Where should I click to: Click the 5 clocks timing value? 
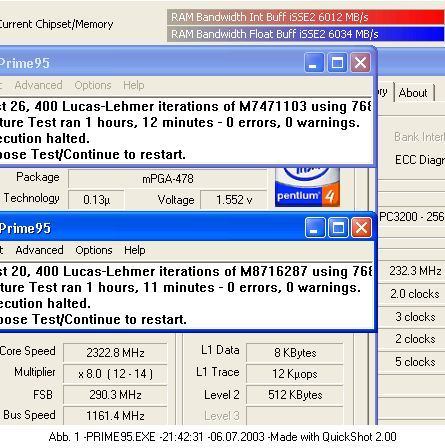[414, 362]
